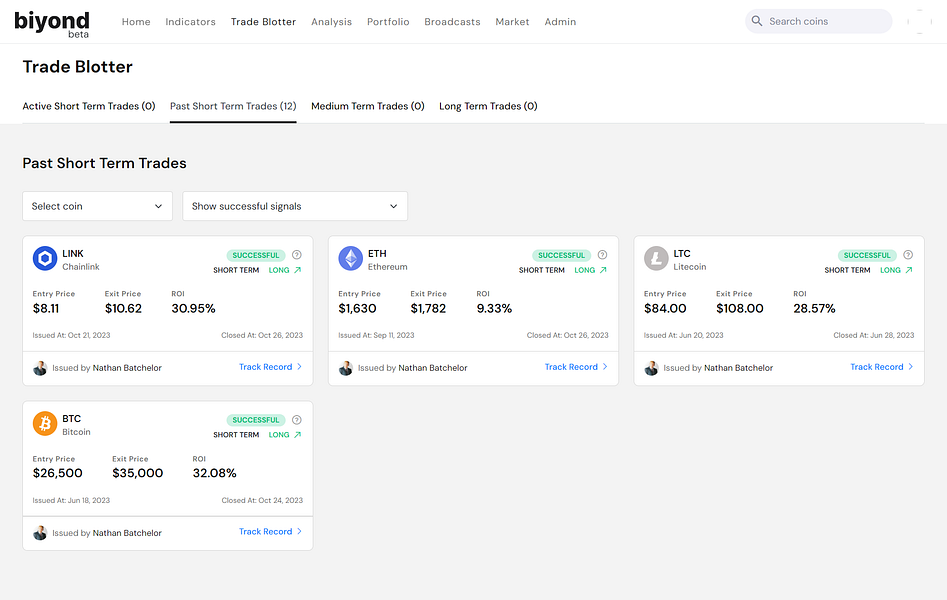The image size is (947, 600).
Task: Click Nathan Batchelor avatar on ETH card
Action: click(346, 368)
